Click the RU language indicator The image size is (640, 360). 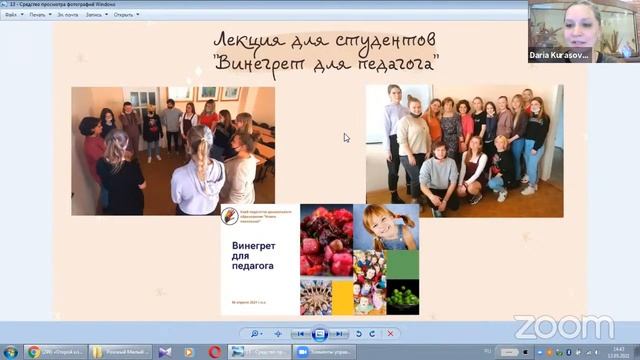tap(488, 351)
